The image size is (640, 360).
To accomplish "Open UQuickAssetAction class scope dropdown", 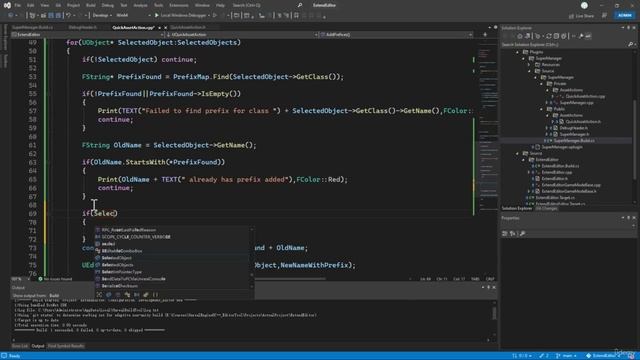I will pyautogui.click(x=242, y=35).
